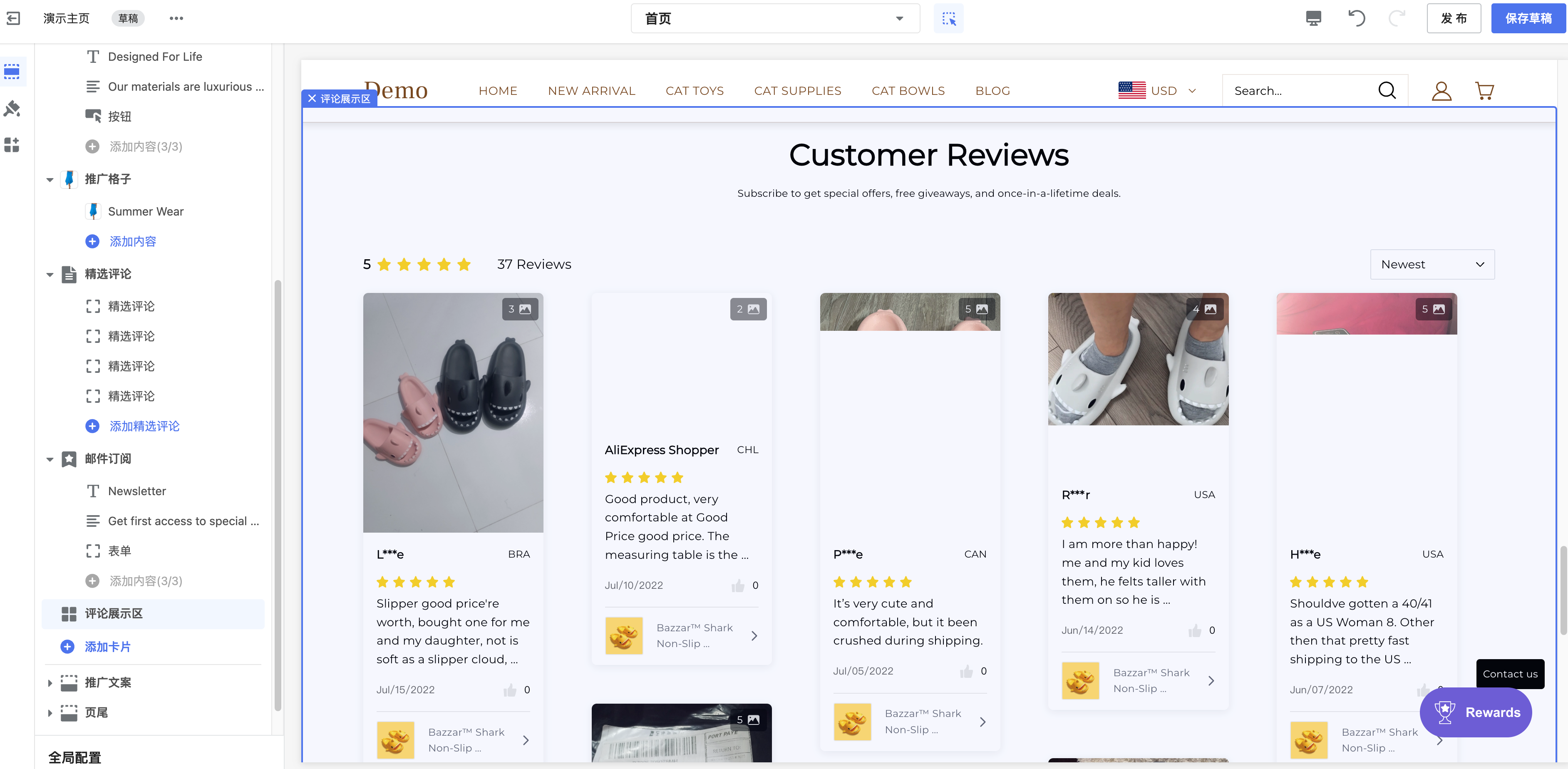Open the 3-photo badge on L***e review
The width and height of the screenshot is (1568, 769).
tap(520, 309)
